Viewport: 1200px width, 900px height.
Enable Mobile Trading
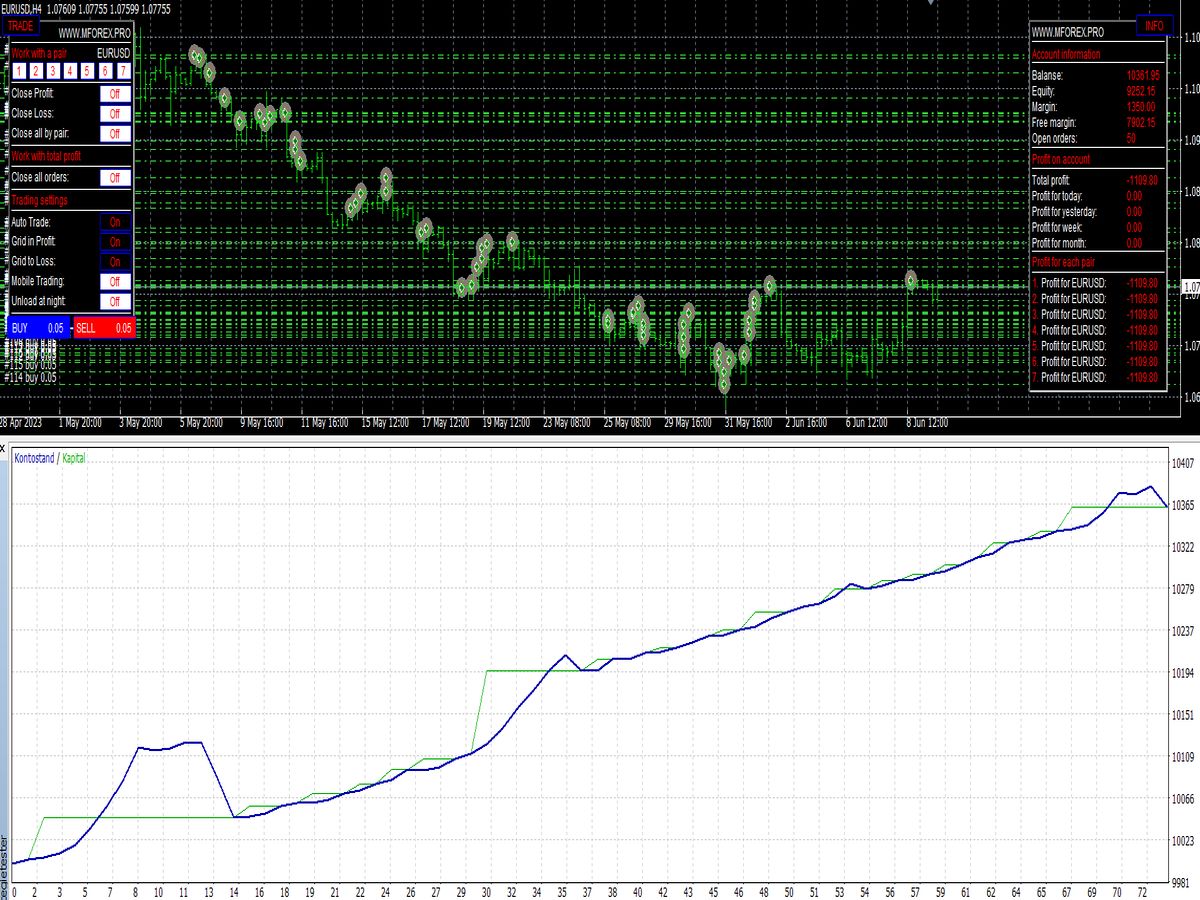114,281
